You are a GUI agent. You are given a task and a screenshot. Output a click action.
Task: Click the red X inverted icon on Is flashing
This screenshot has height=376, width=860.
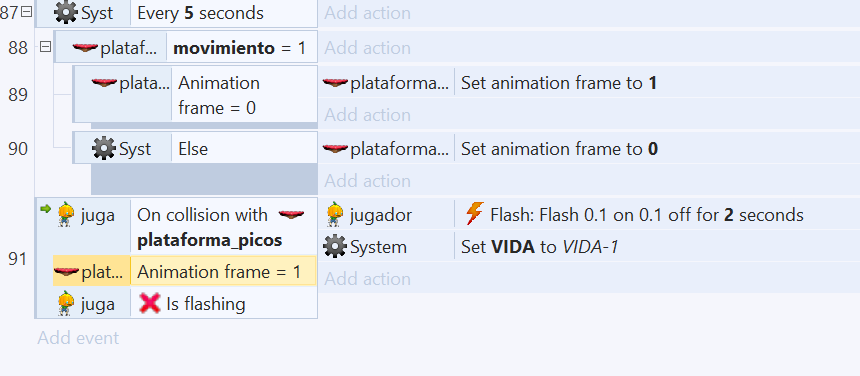(149, 303)
